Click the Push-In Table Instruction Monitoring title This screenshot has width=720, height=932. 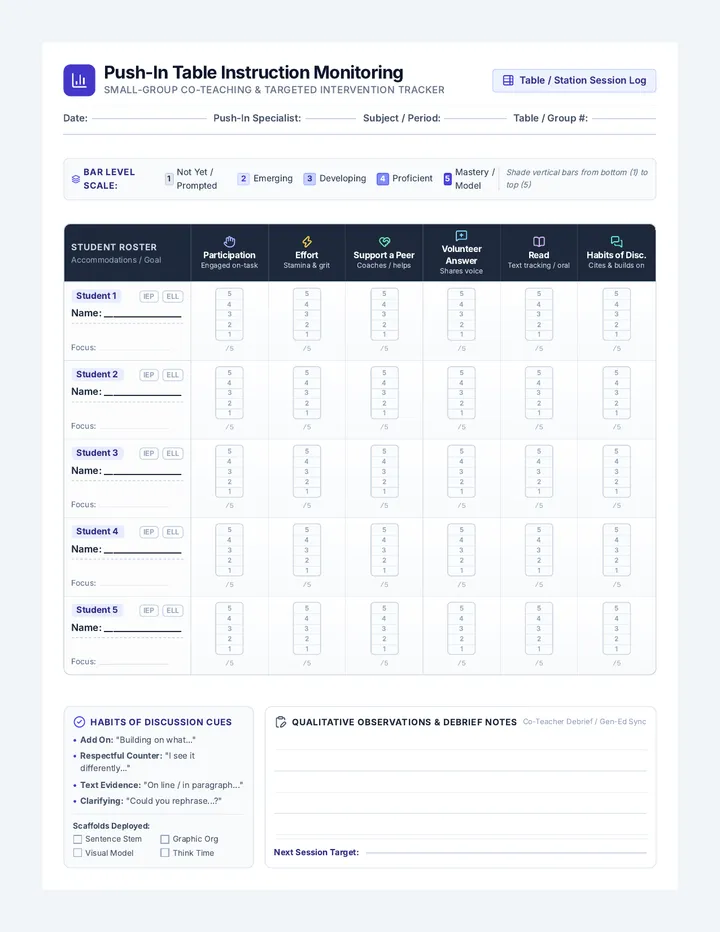[x=253, y=73]
